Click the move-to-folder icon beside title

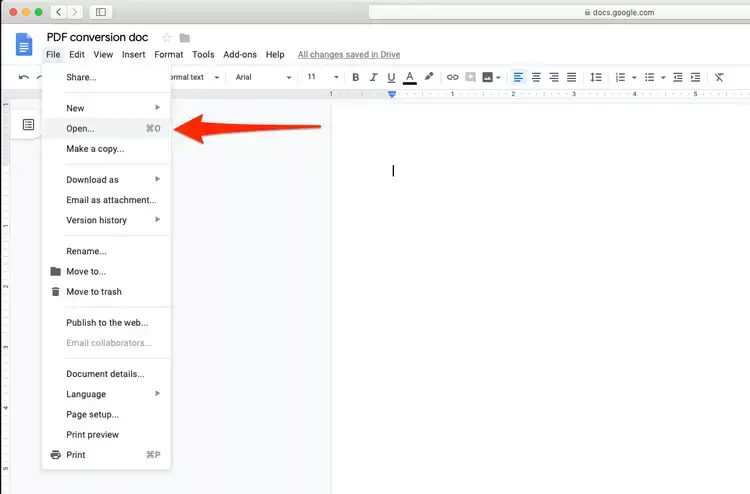(185, 38)
